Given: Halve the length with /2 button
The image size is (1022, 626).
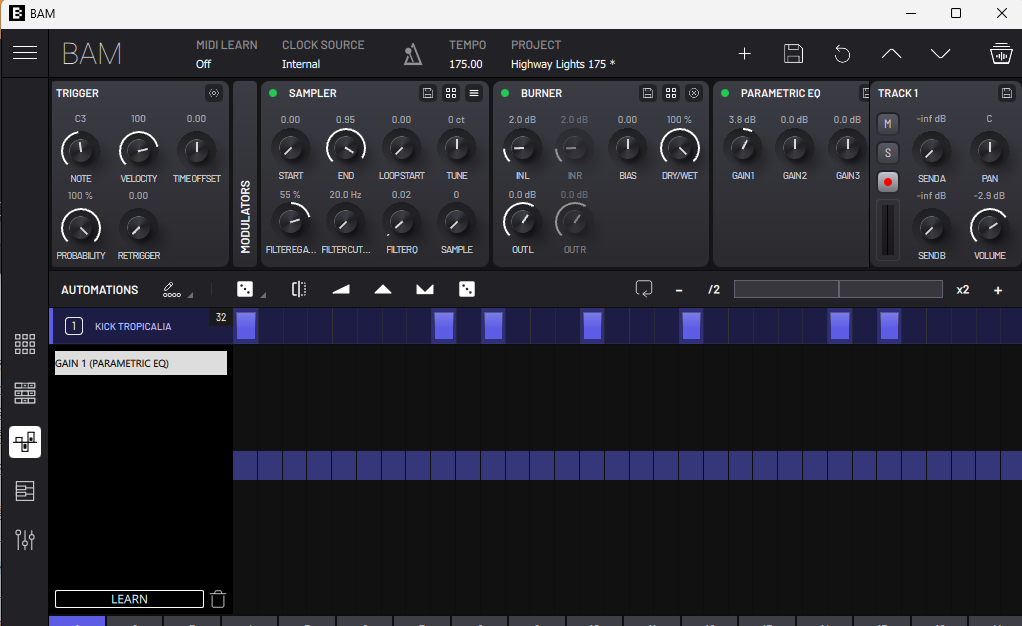Looking at the screenshot, I should click(714, 290).
